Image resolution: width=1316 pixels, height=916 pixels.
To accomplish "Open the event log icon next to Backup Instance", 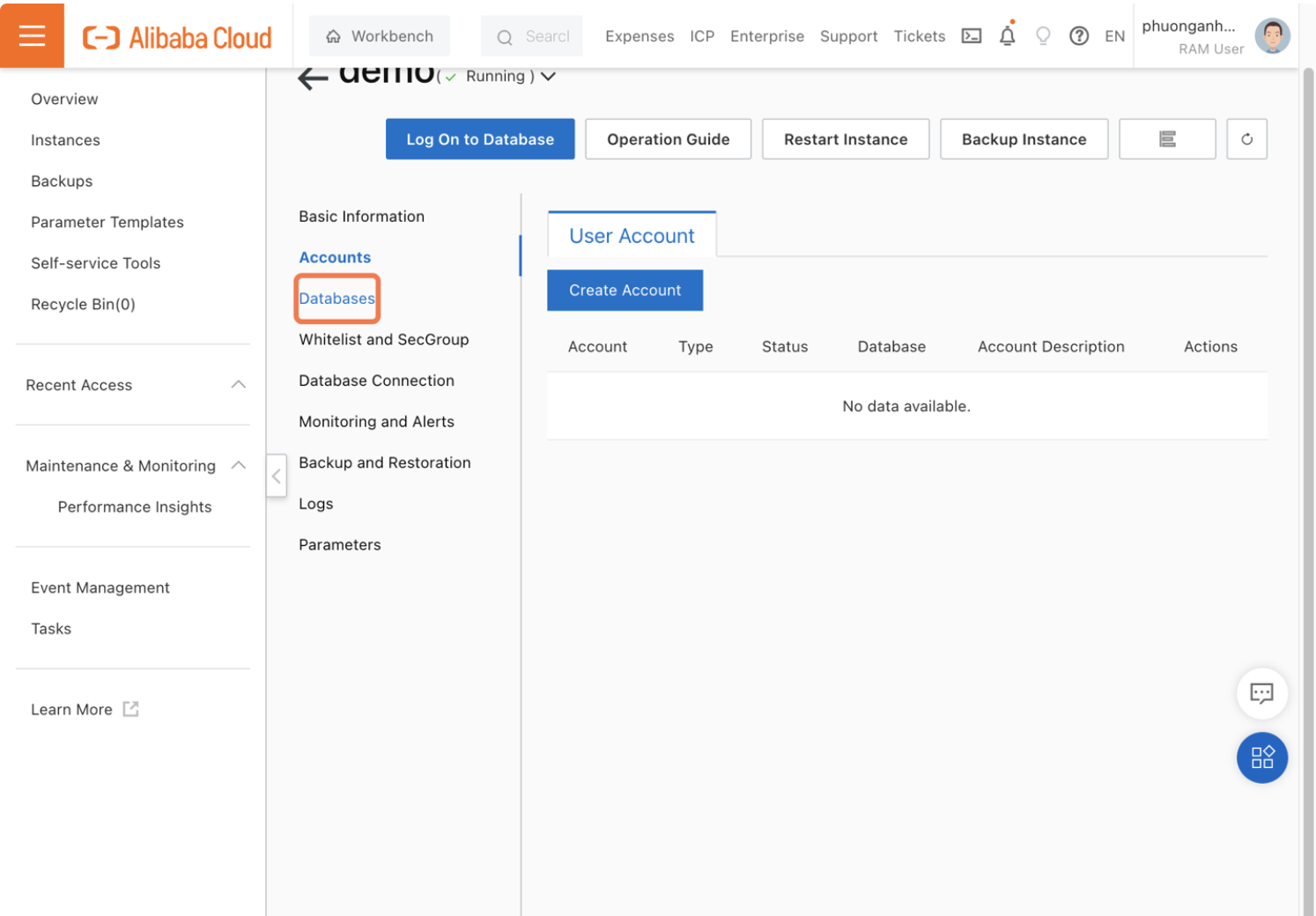I will (1167, 138).
